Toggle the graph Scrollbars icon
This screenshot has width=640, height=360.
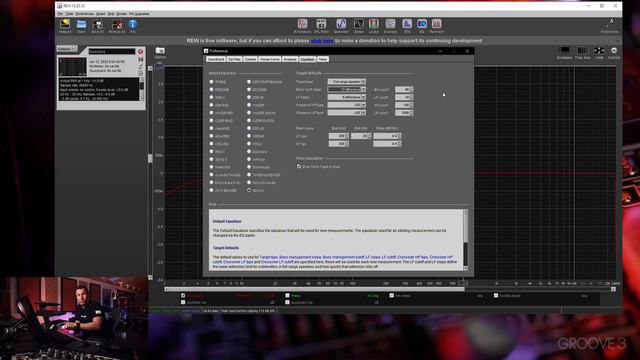click(564, 51)
